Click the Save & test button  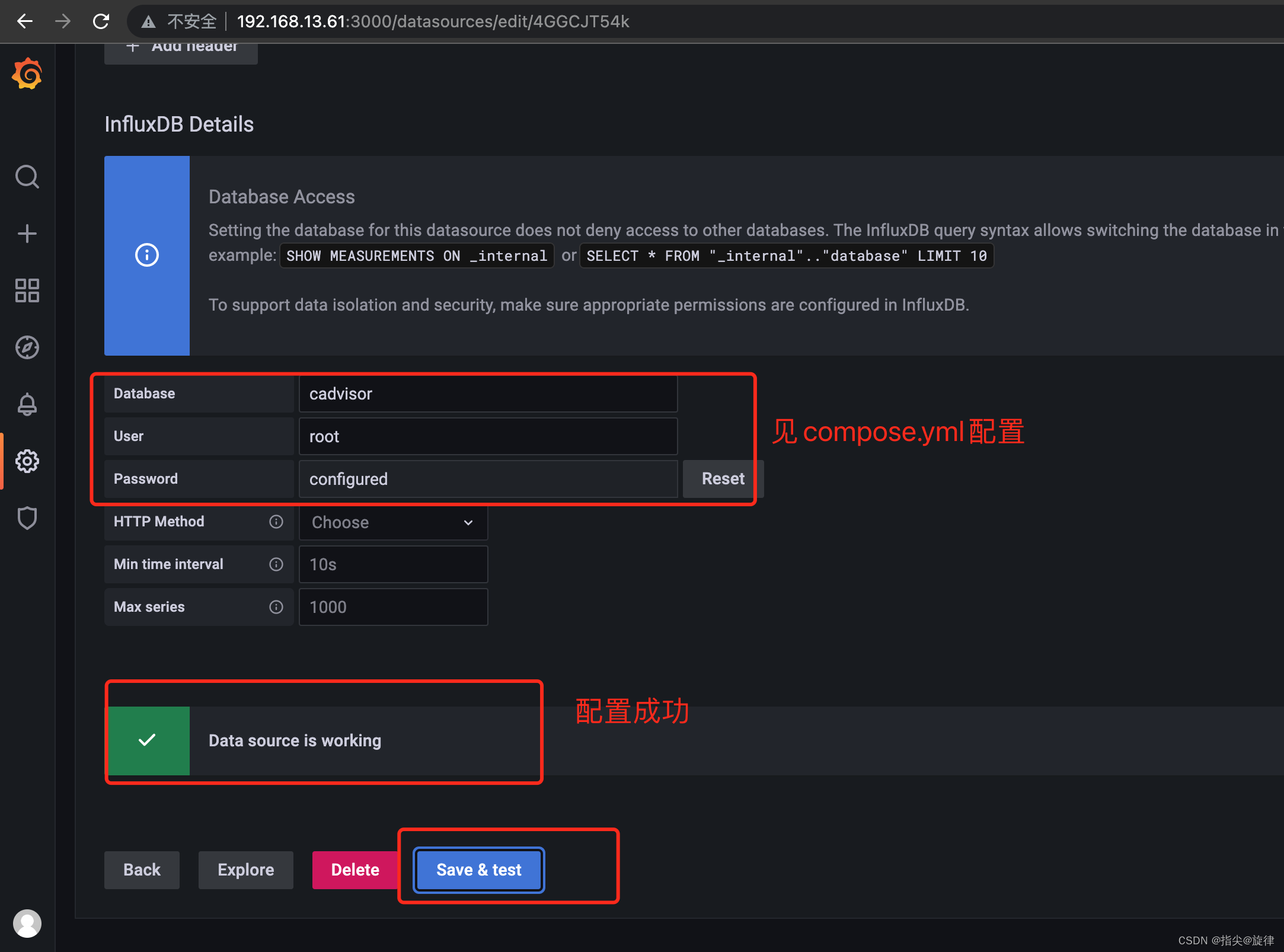click(478, 870)
